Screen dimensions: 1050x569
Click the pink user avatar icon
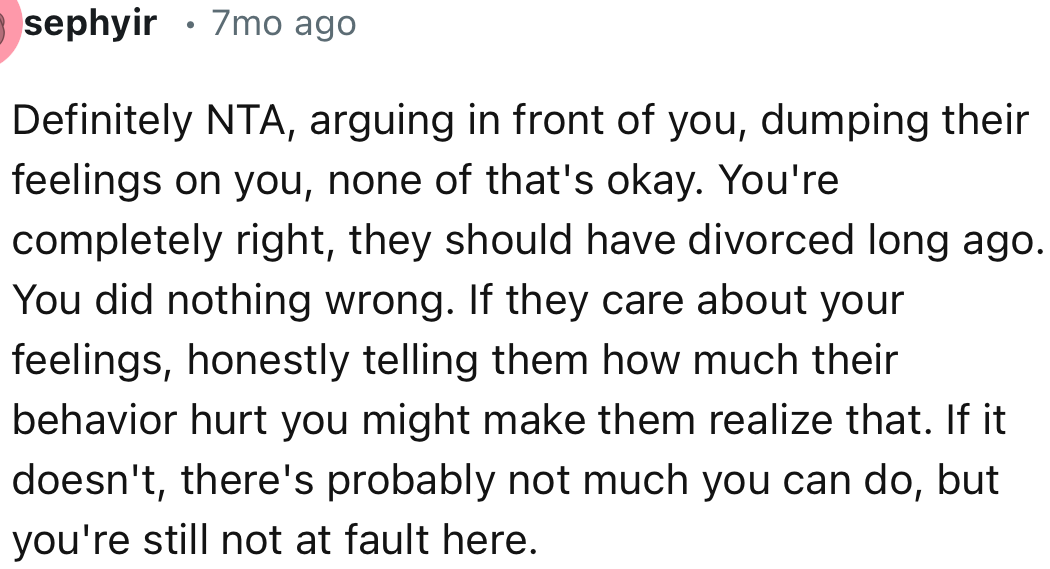(8, 24)
